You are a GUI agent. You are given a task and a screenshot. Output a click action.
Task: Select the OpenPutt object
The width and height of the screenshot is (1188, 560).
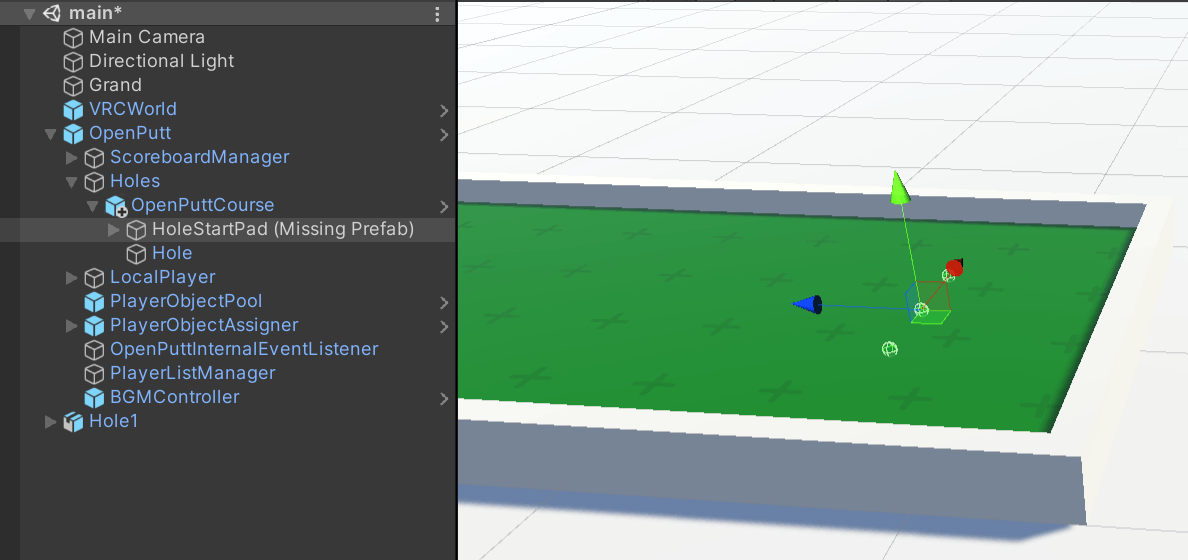point(130,133)
